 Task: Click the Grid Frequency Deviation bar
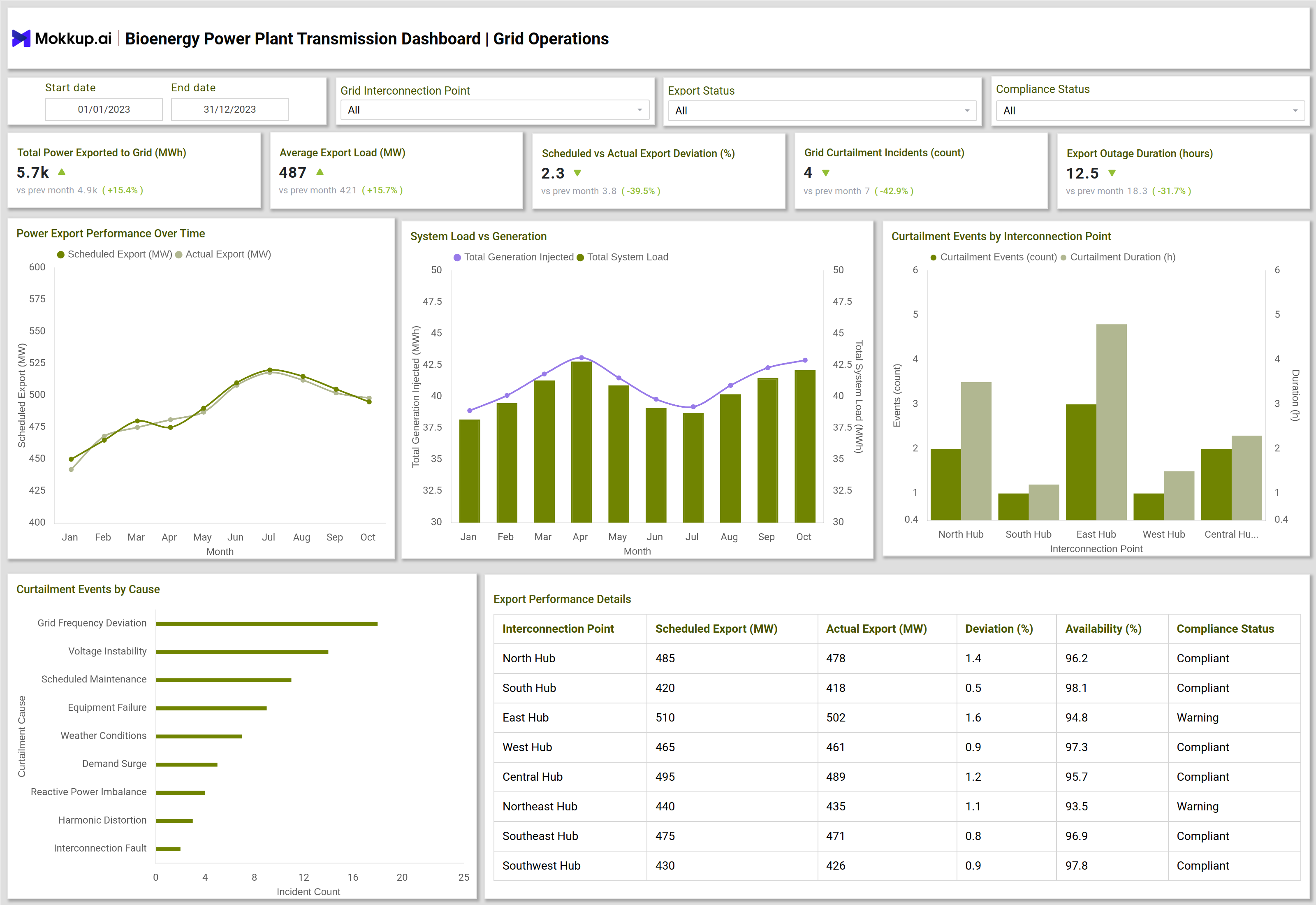pyautogui.click(x=266, y=624)
